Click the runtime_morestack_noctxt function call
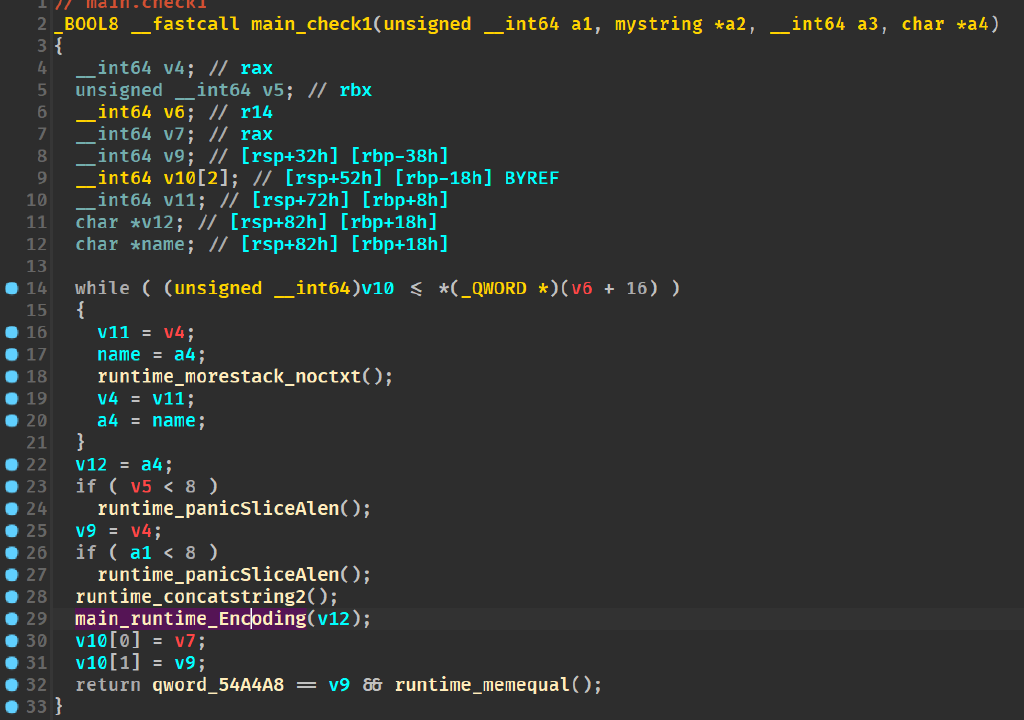The width and height of the screenshot is (1024, 720). (234, 376)
